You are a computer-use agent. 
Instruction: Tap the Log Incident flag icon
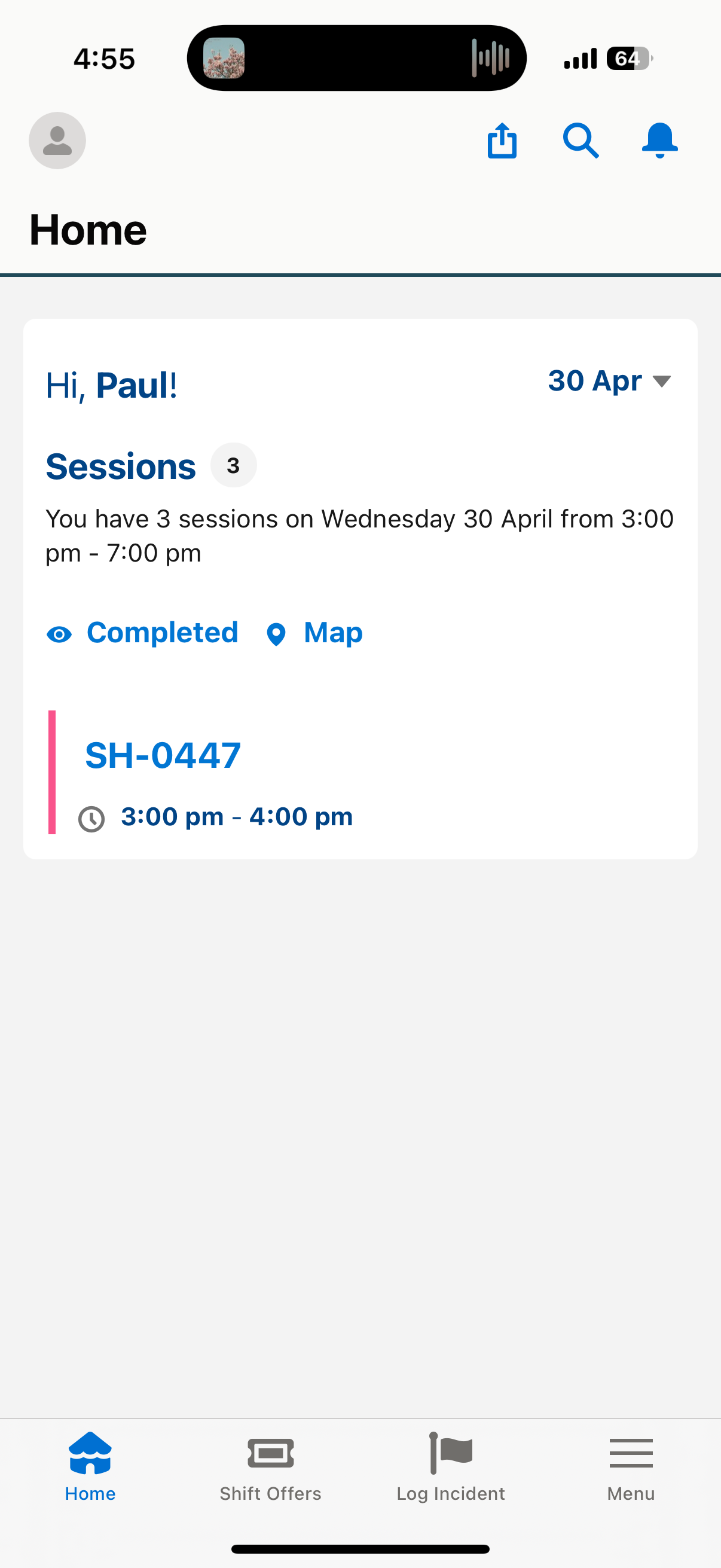(451, 1453)
